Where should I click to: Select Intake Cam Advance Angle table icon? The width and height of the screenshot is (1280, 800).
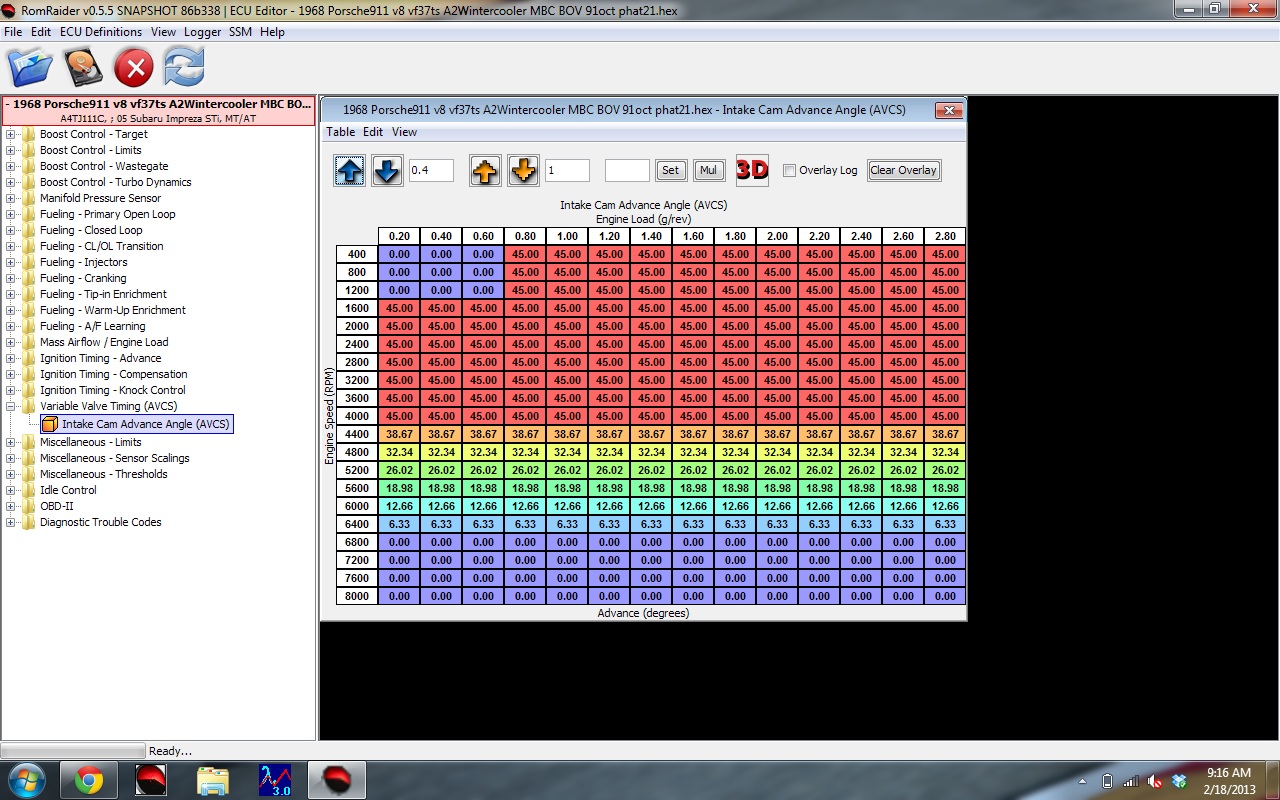(50, 424)
